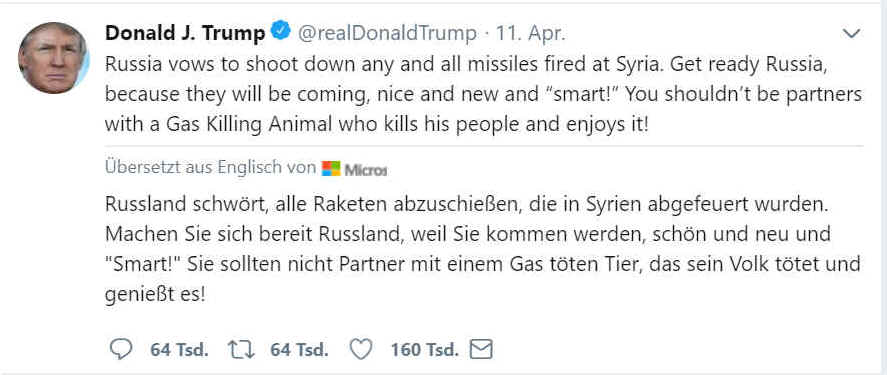Viewport: 887px width, 375px height.
Task: Like the tweet with heart icon
Action: click(x=361, y=350)
